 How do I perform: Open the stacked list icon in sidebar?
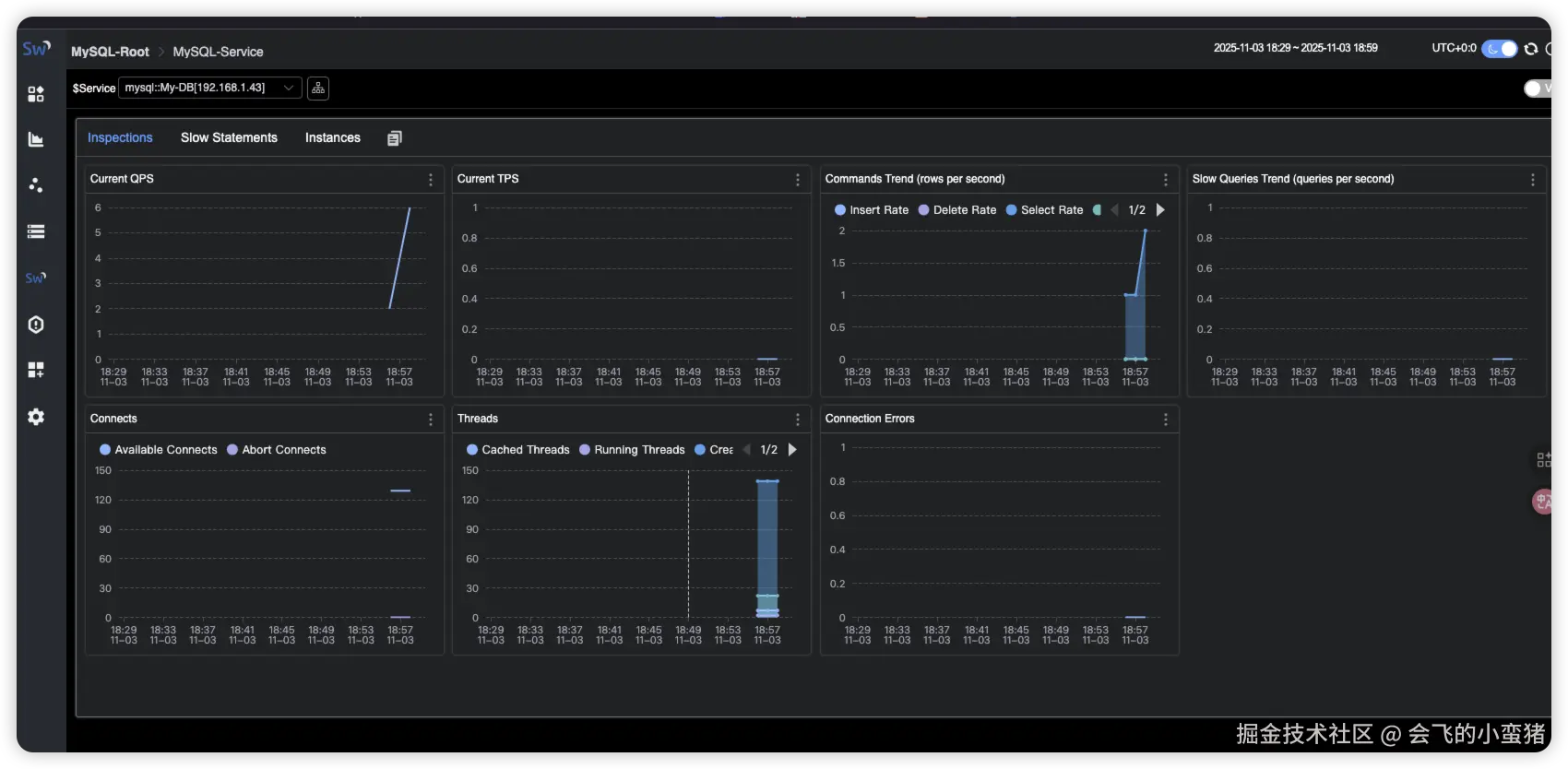tap(36, 231)
